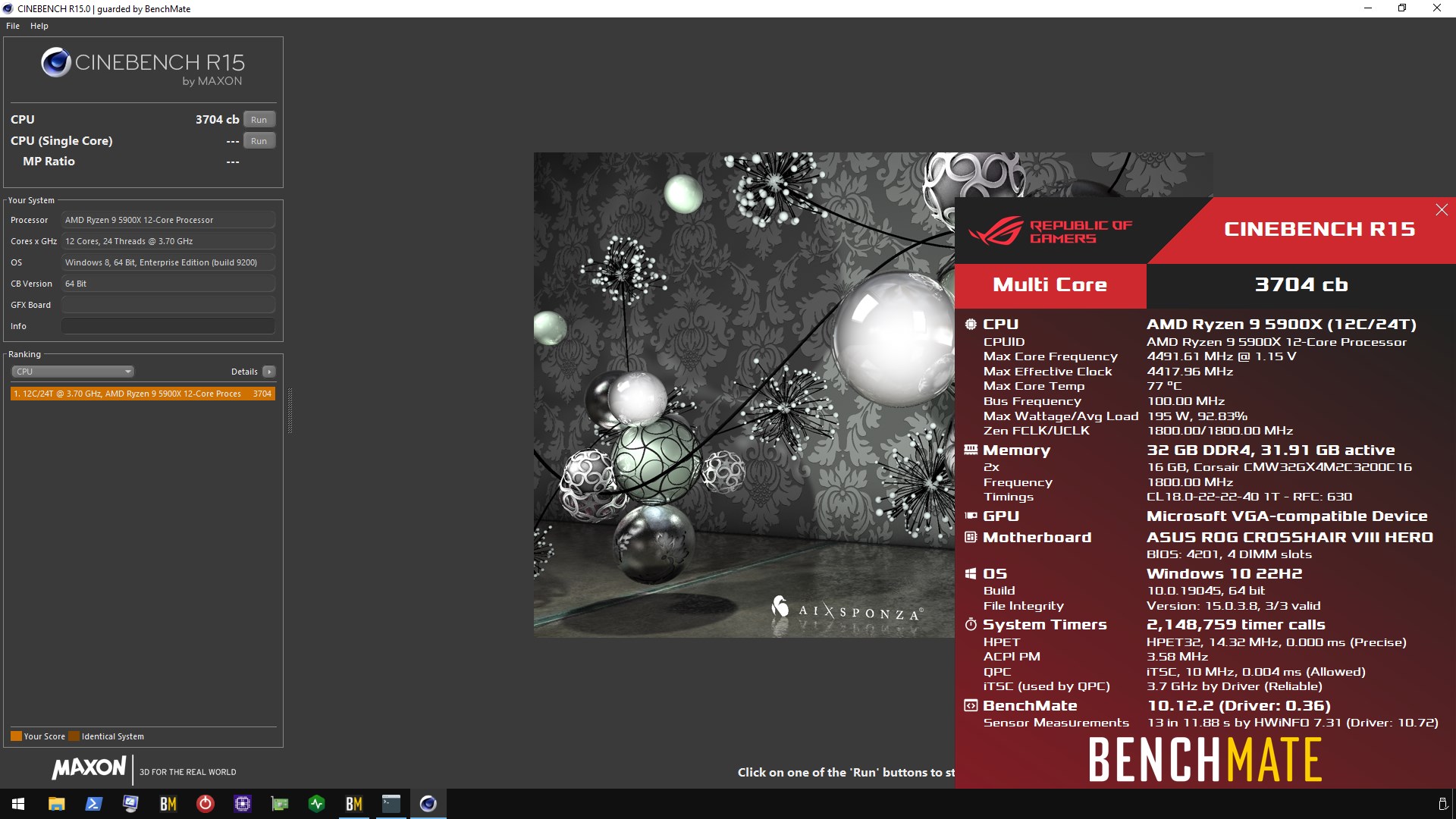Click the Max Core Frequency value
The height and width of the screenshot is (819, 1456).
click(1222, 356)
